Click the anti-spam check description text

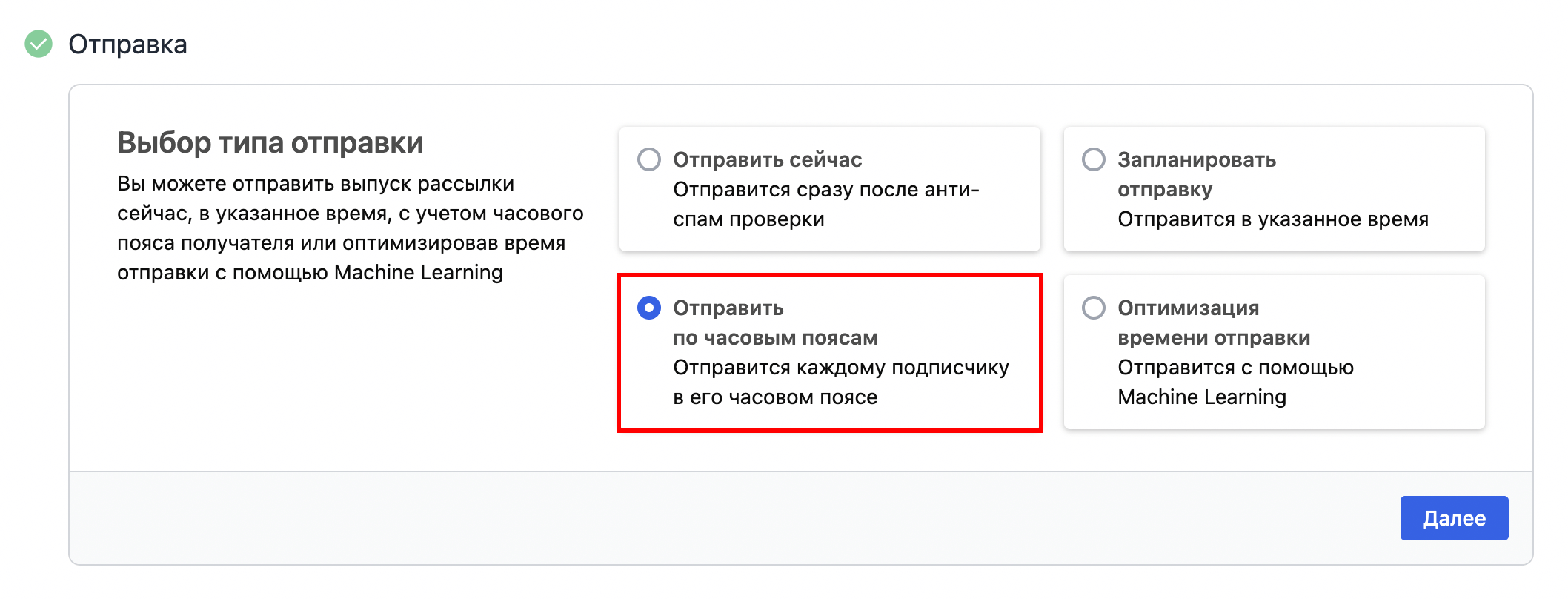coord(825,190)
